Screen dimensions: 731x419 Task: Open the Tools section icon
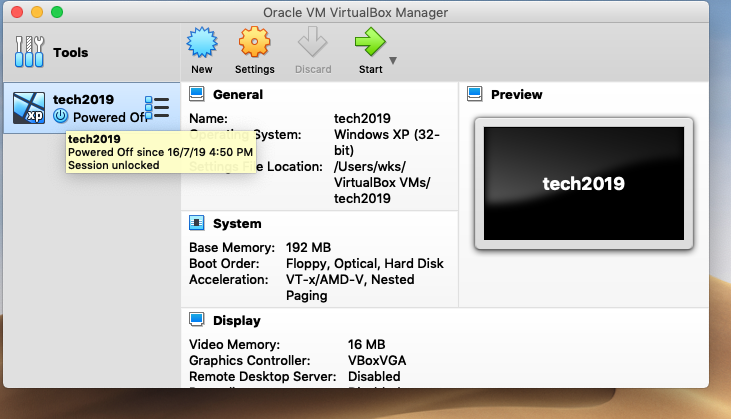pyautogui.click(x=29, y=52)
